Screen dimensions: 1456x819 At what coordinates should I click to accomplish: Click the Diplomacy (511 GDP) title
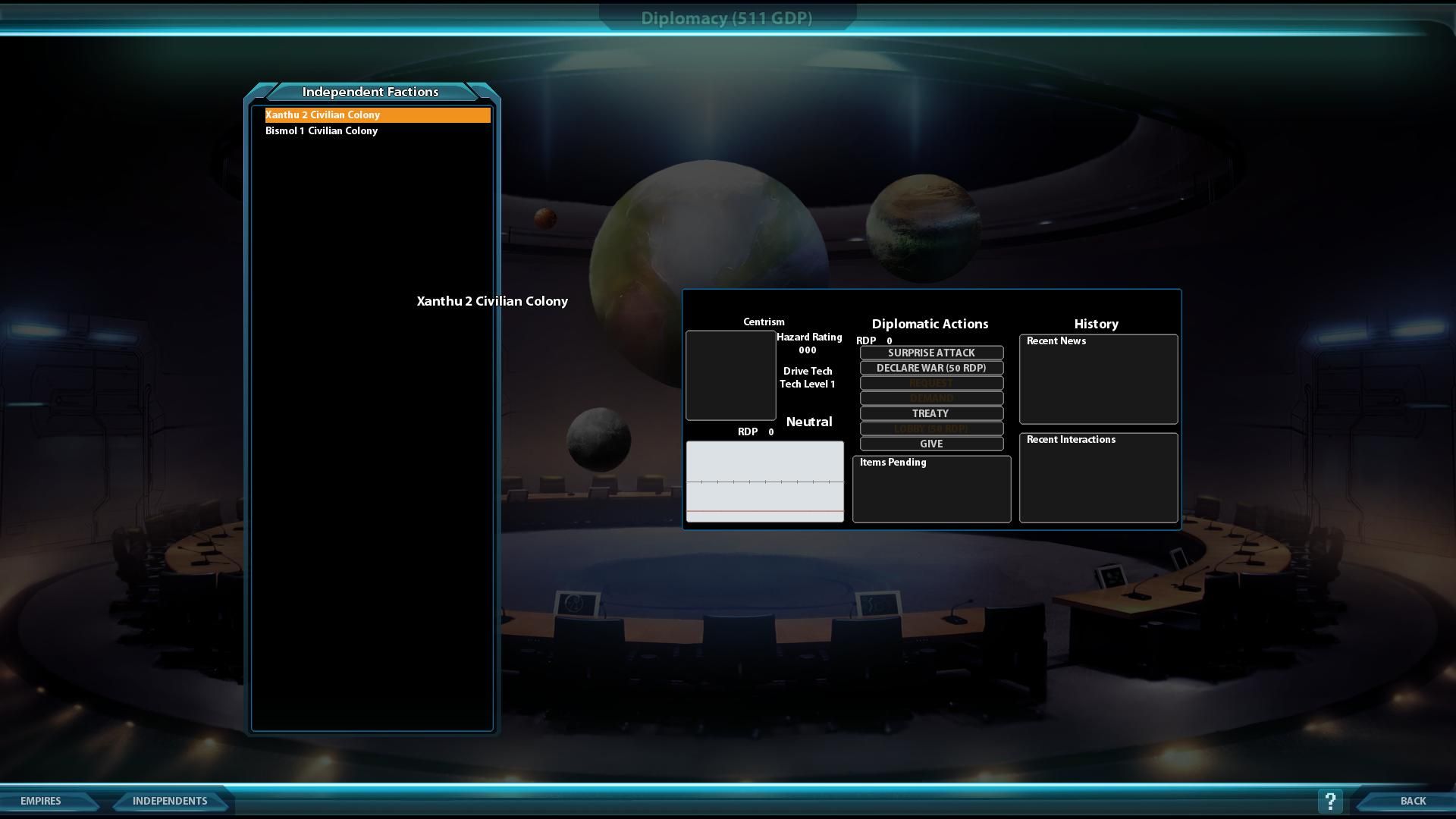click(x=726, y=18)
